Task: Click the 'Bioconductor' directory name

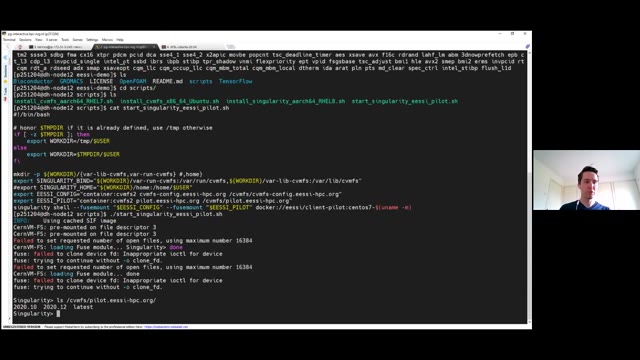Action: (x=33, y=81)
